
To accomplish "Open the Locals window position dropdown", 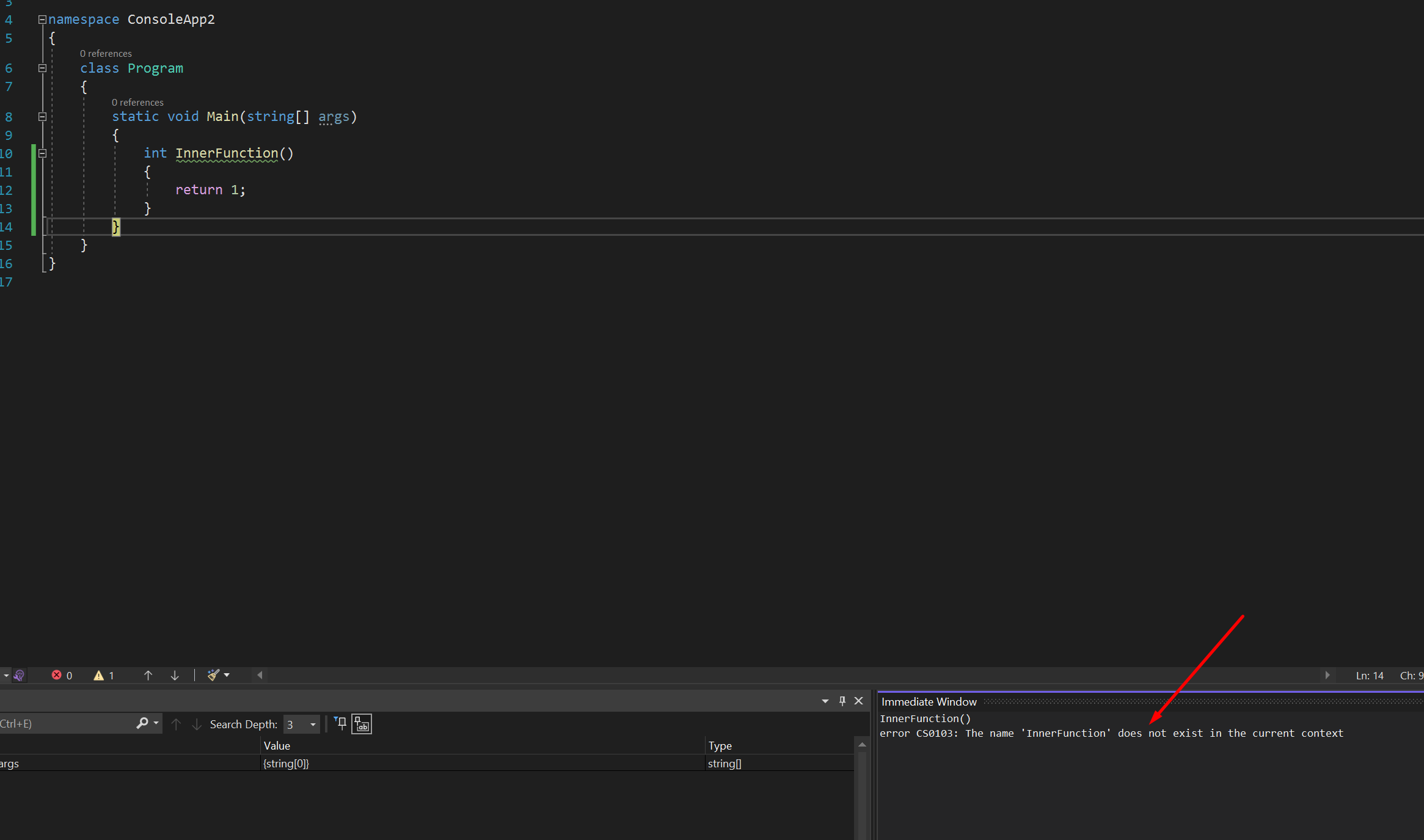I will (x=825, y=701).
